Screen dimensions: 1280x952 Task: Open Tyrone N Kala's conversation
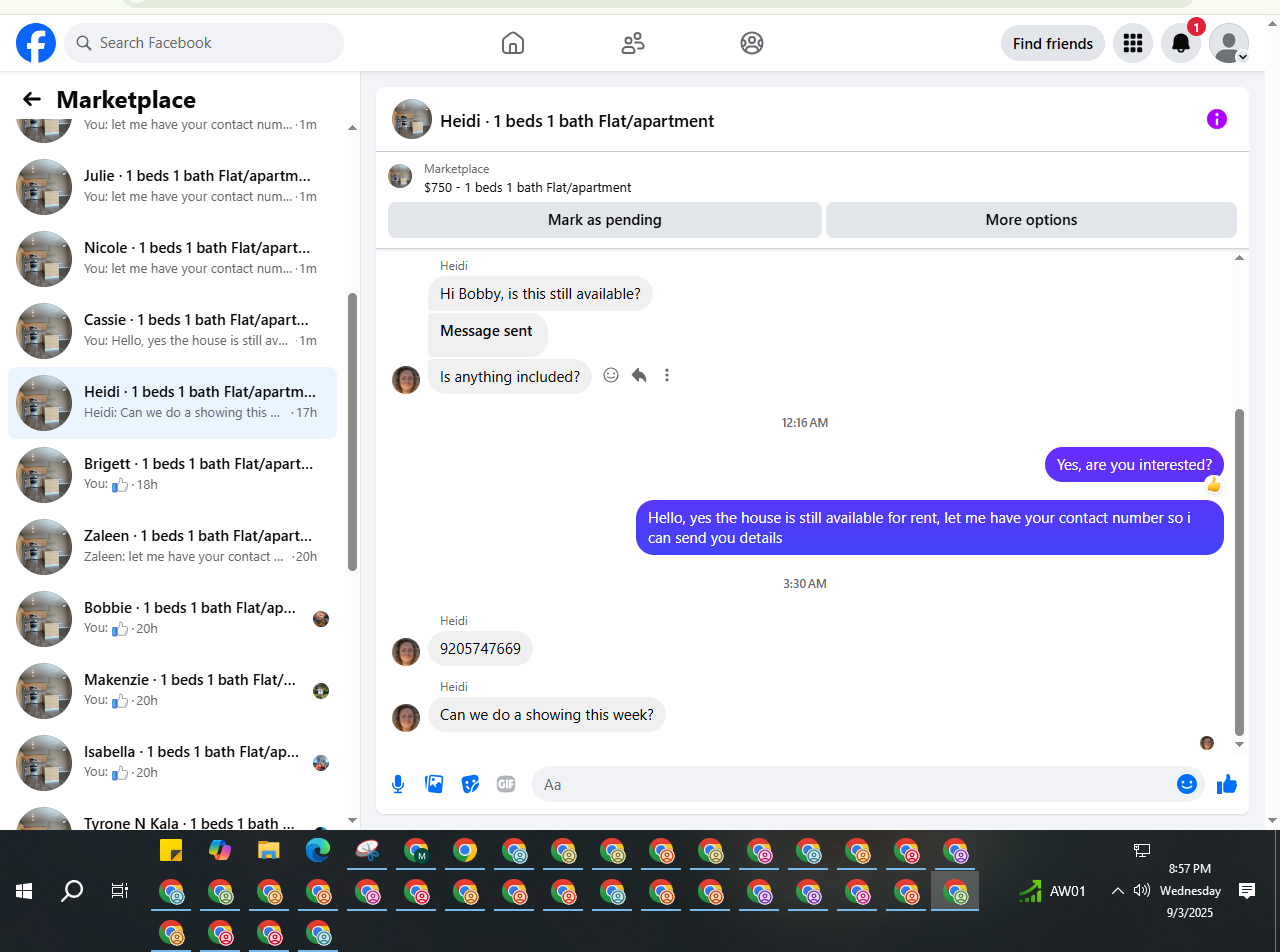point(172,816)
